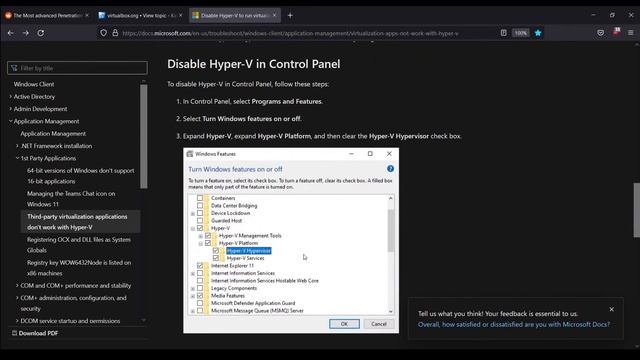
Task: Open Windows Client in the sidebar
Action: (34, 84)
